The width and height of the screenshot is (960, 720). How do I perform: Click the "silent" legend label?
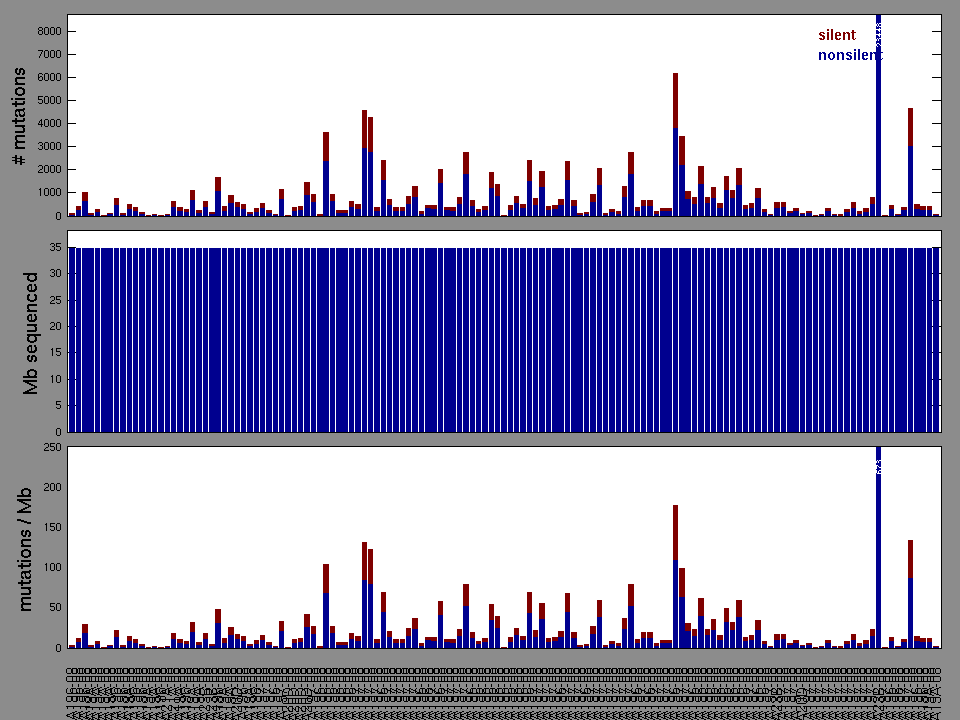click(836, 35)
